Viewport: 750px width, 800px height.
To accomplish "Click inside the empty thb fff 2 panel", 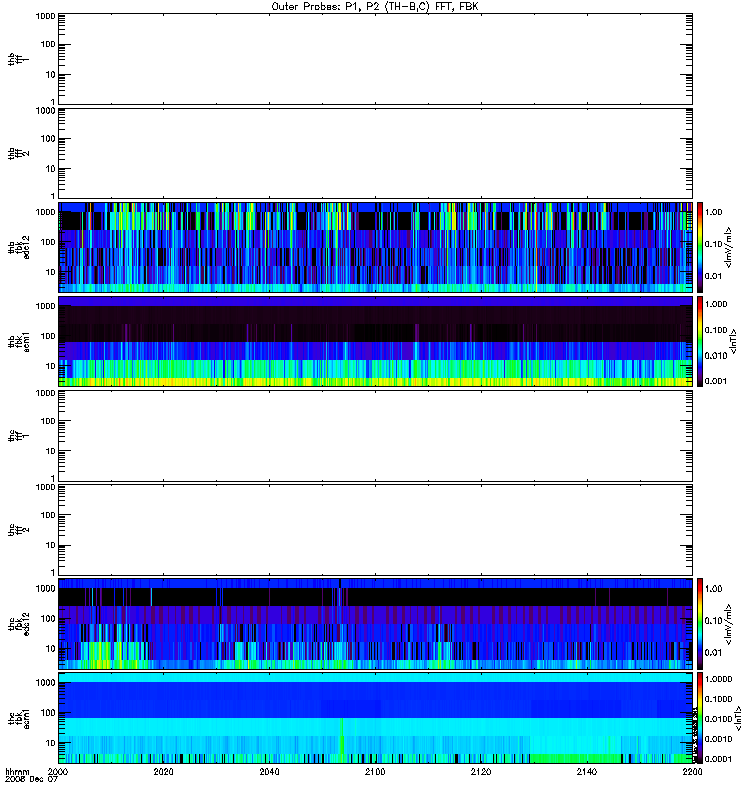I will pos(376,153).
